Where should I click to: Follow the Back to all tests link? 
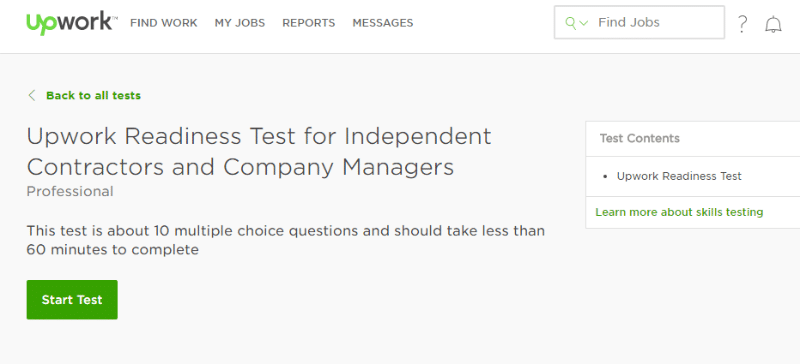[x=93, y=95]
